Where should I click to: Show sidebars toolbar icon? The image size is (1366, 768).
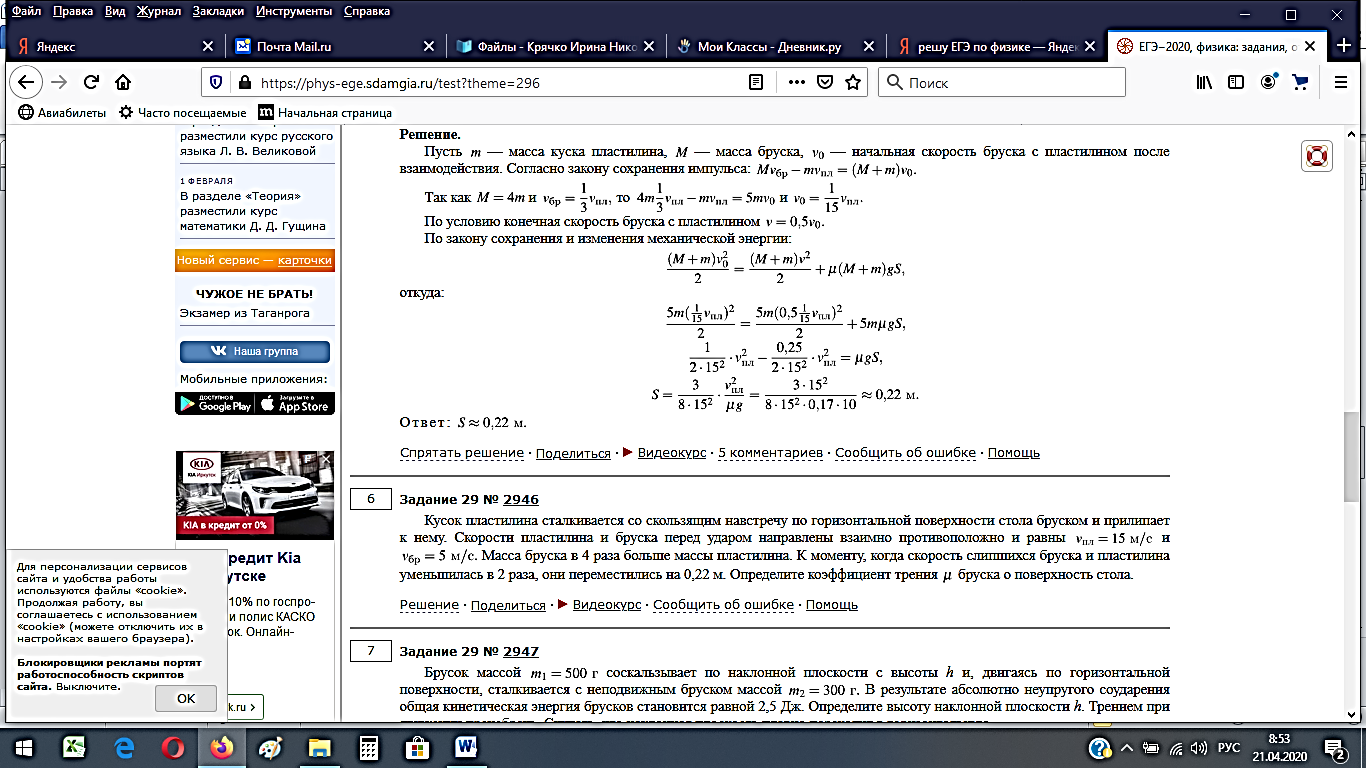click(x=1237, y=83)
